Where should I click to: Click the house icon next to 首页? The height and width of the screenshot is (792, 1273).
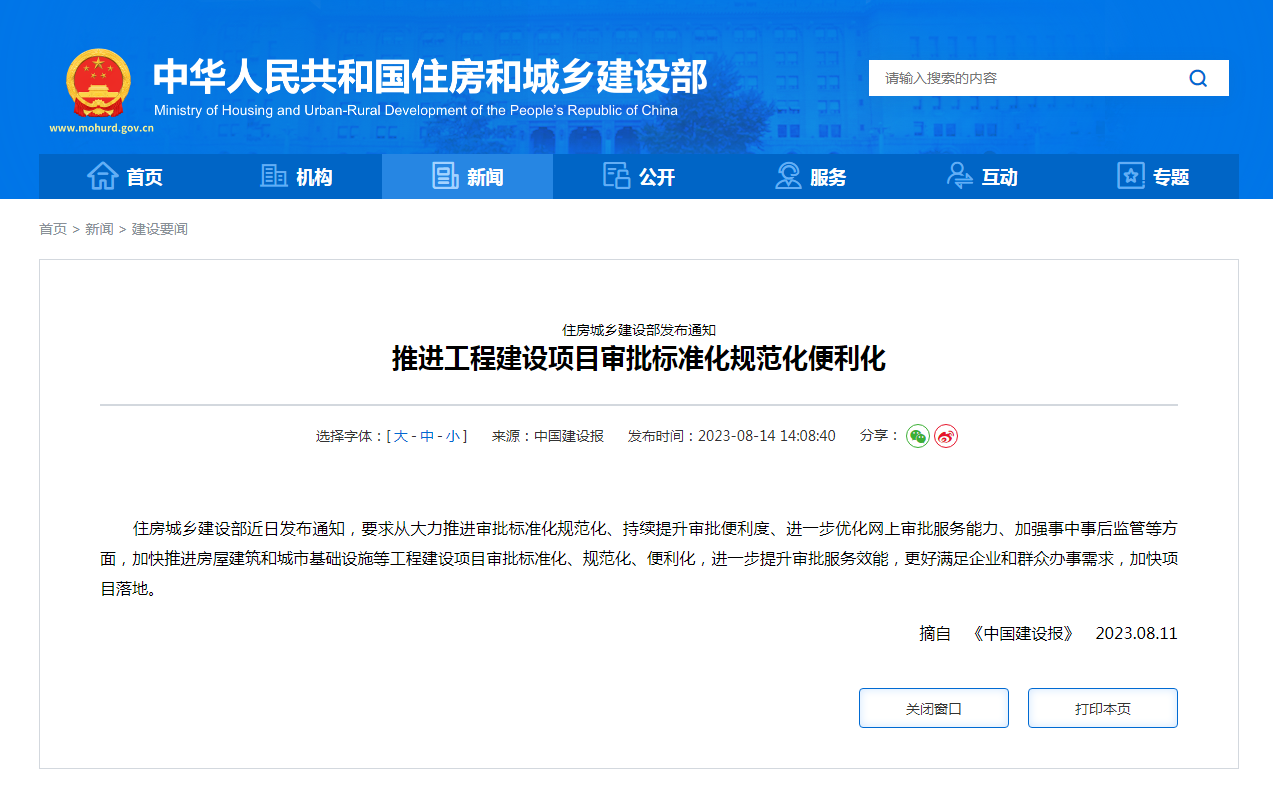pyautogui.click(x=105, y=176)
